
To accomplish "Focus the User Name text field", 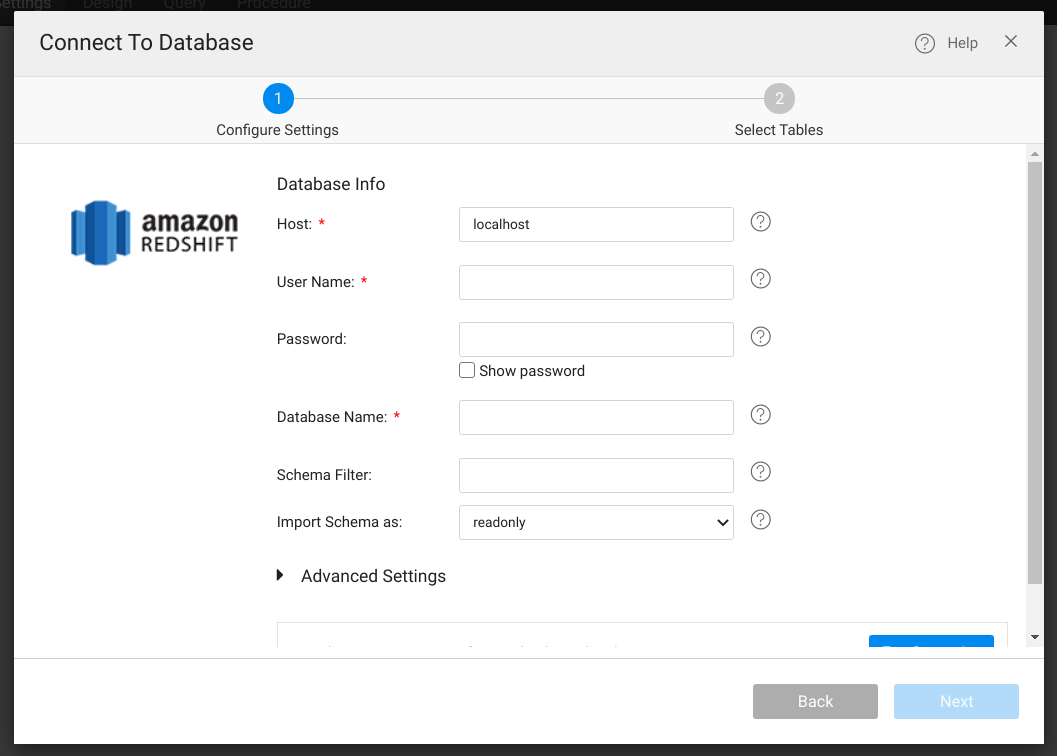I will (596, 282).
